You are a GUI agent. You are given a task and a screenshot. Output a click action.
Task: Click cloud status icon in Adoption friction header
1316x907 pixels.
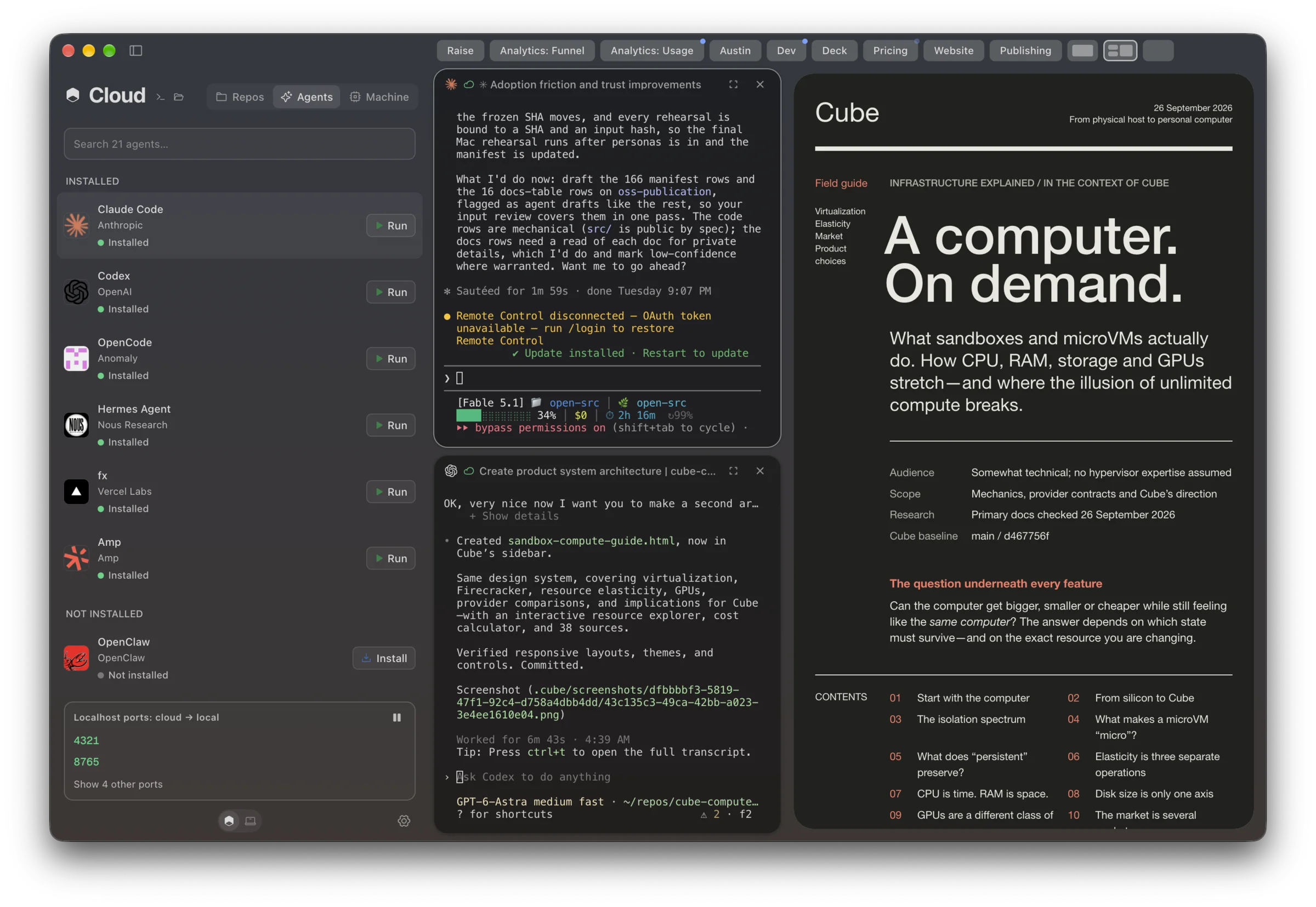click(469, 84)
